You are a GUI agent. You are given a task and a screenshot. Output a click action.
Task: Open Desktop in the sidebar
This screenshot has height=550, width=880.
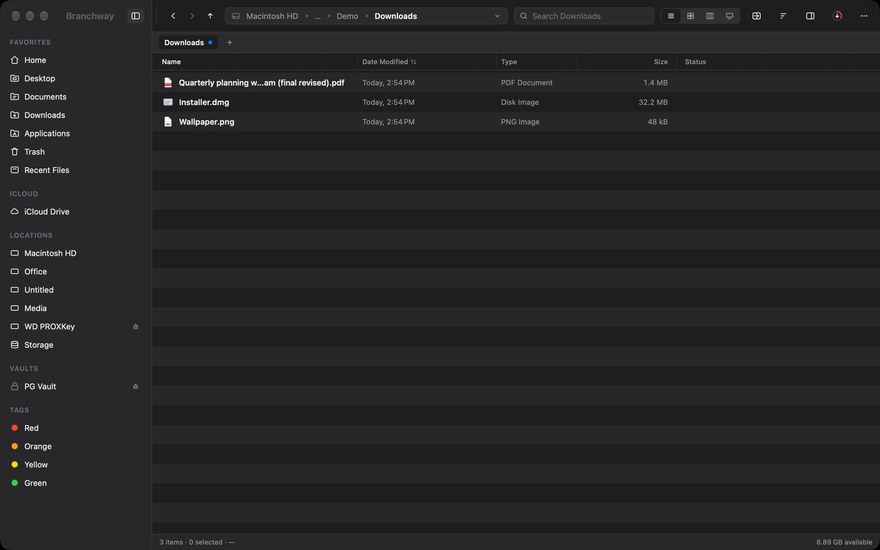click(x=76, y=79)
